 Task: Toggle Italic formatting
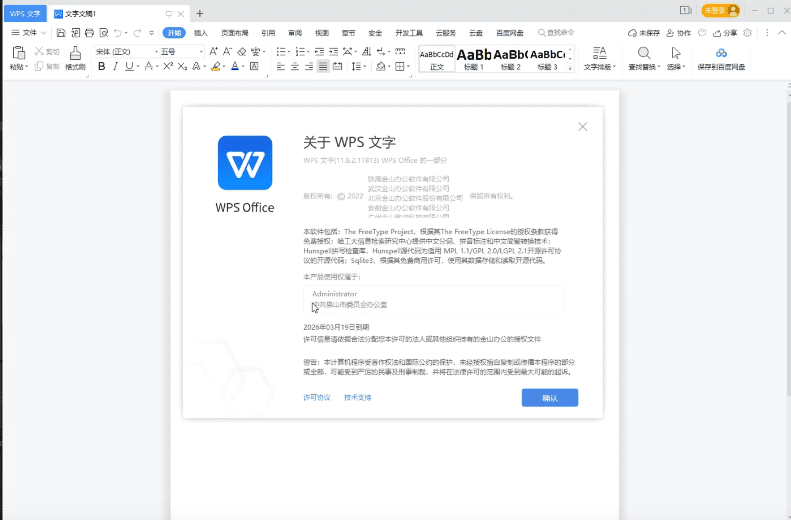(x=116, y=66)
